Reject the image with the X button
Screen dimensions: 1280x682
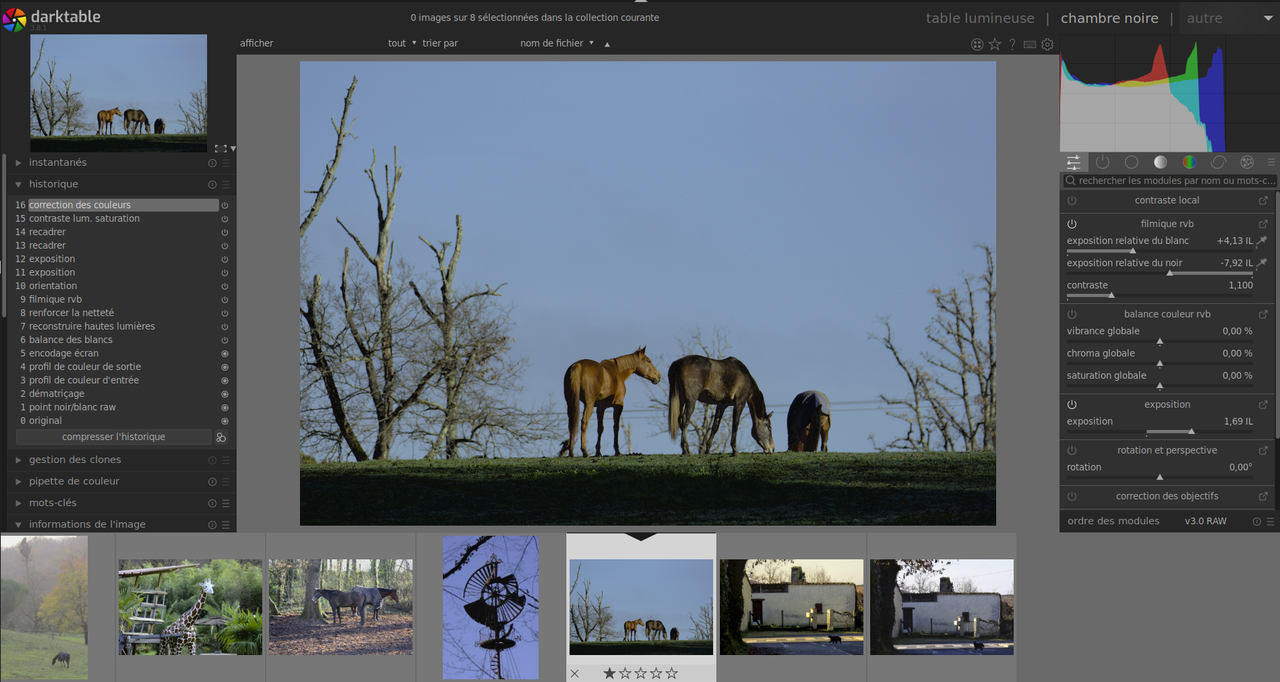pyautogui.click(x=575, y=673)
